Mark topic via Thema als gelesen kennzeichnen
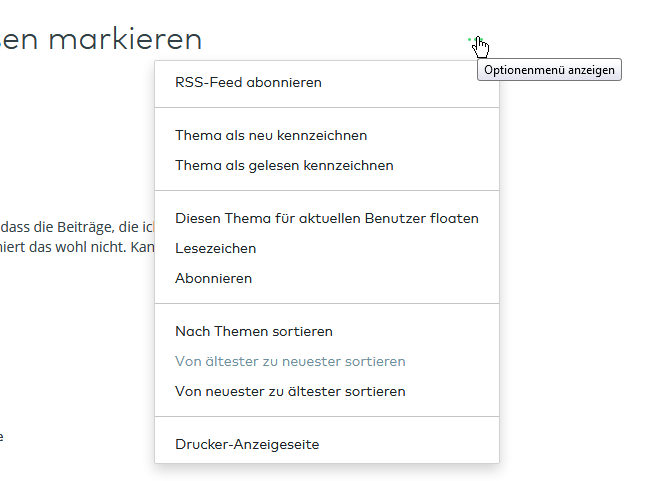The width and height of the screenshot is (650, 481). pos(284,165)
